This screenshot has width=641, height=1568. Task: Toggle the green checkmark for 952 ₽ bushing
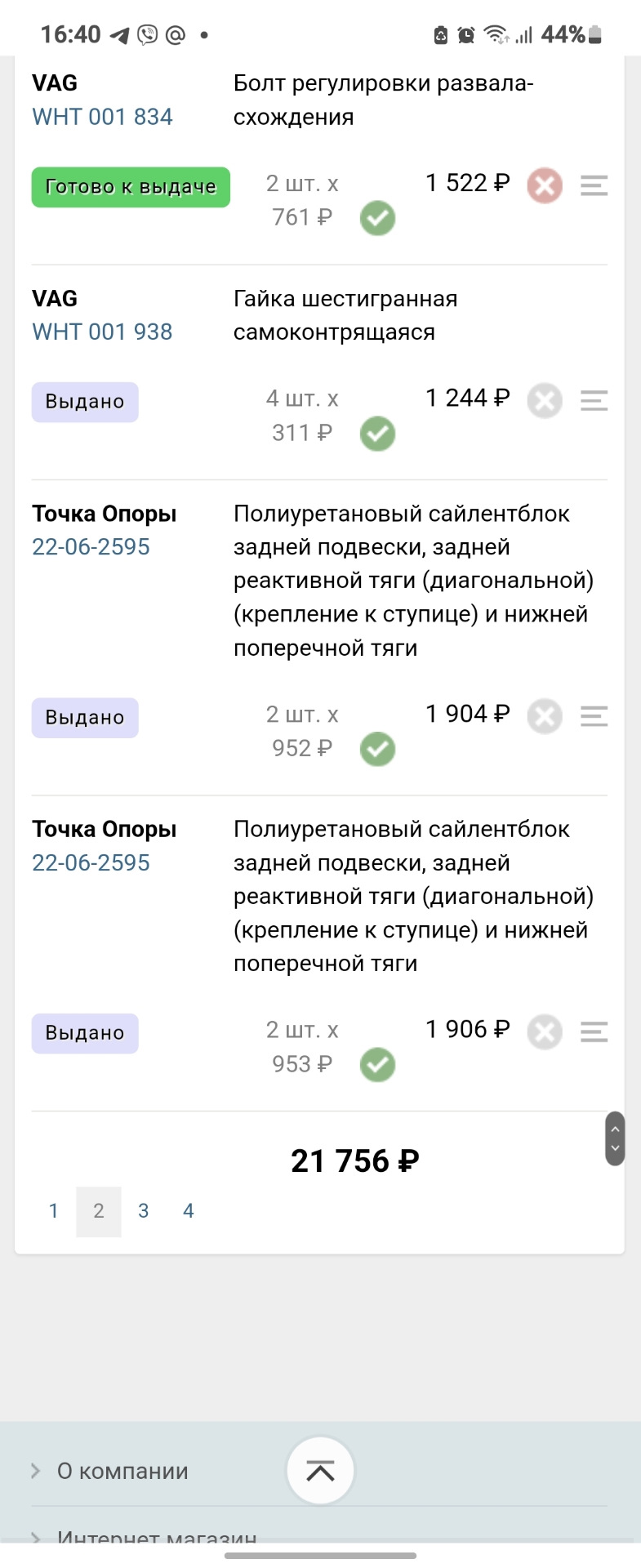[377, 749]
